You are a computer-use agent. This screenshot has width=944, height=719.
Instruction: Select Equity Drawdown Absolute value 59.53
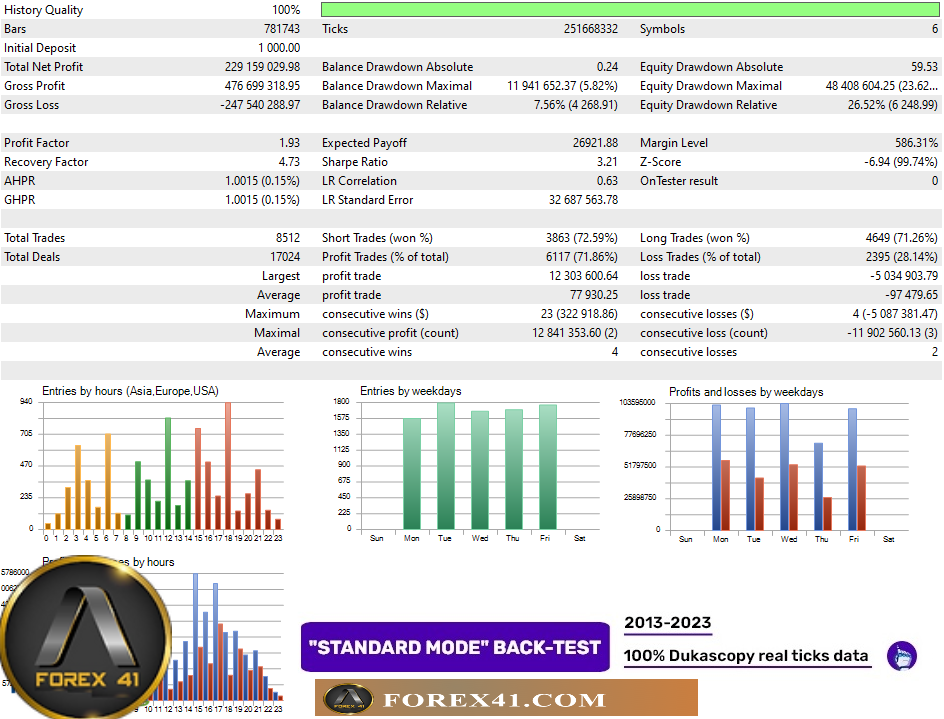click(x=924, y=67)
